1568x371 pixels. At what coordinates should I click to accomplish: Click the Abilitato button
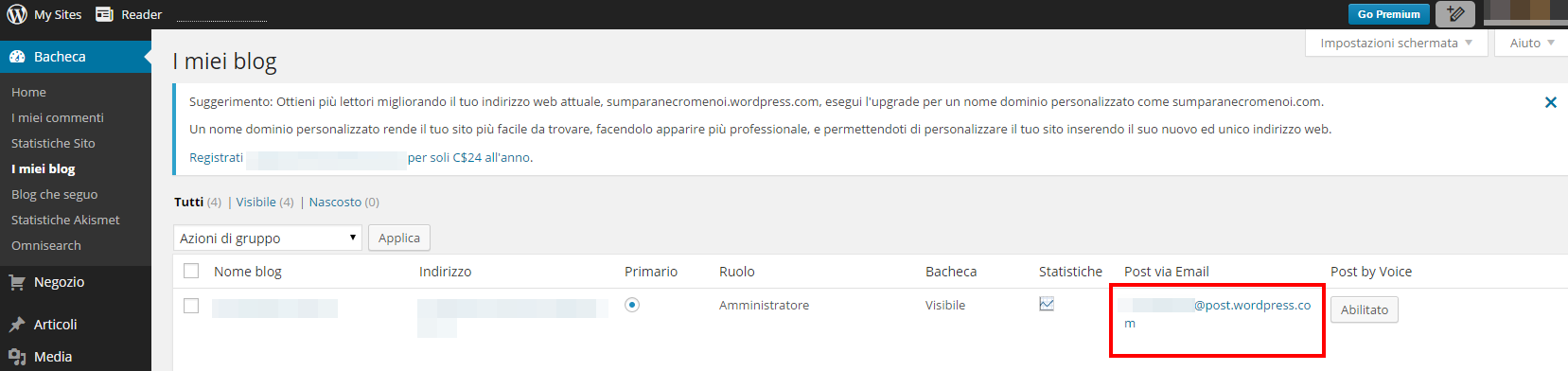pyautogui.click(x=1364, y=309)
